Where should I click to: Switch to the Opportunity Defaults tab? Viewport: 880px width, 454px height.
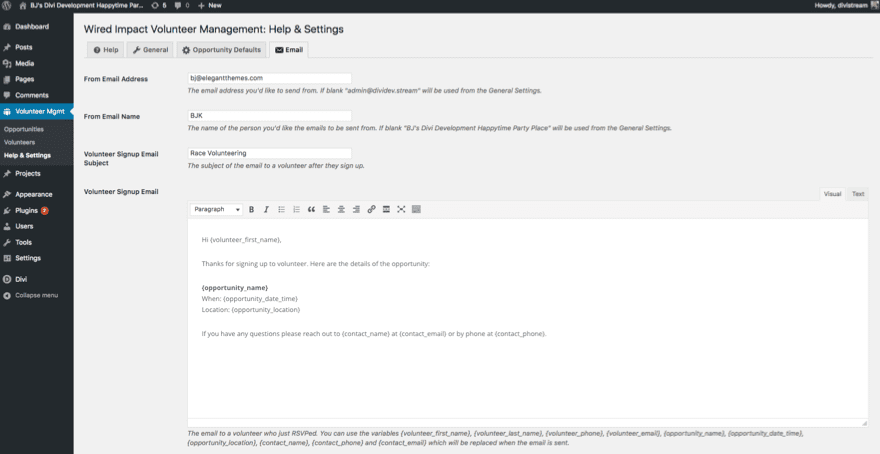point(221,49)
